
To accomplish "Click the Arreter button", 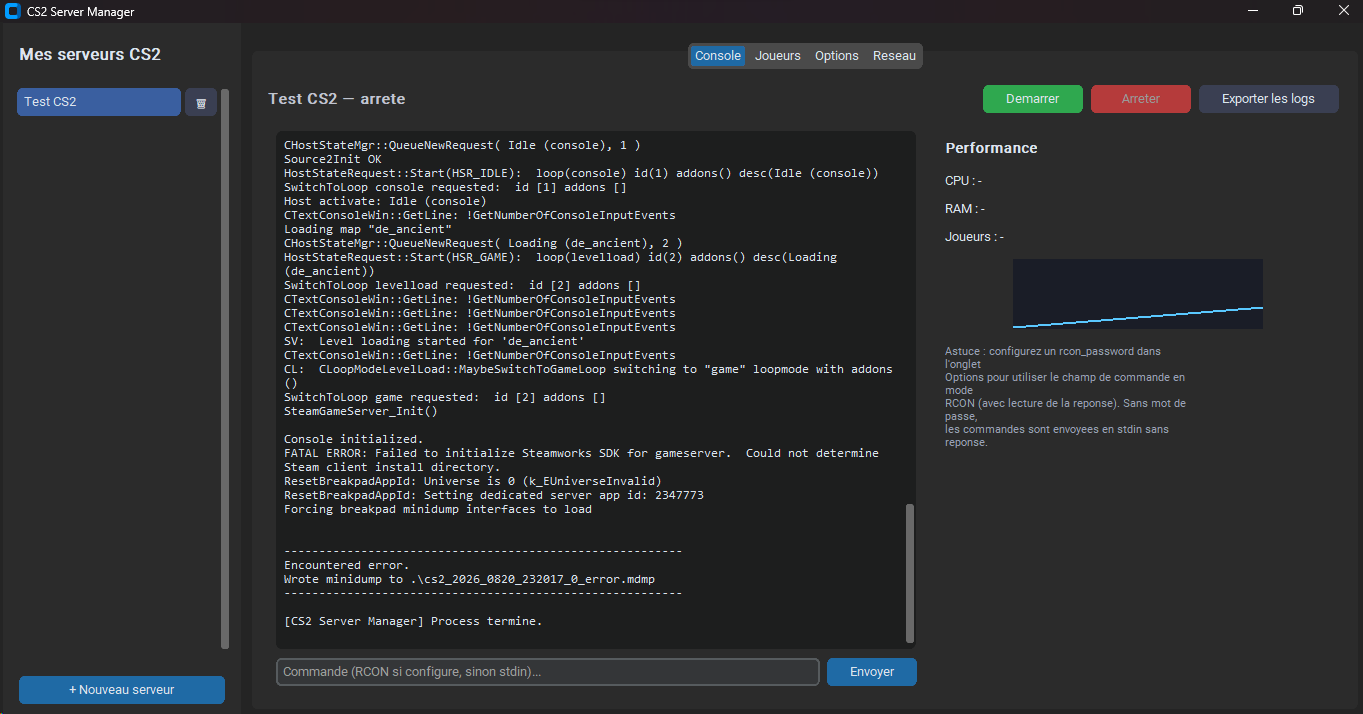I will [1141, 99].
